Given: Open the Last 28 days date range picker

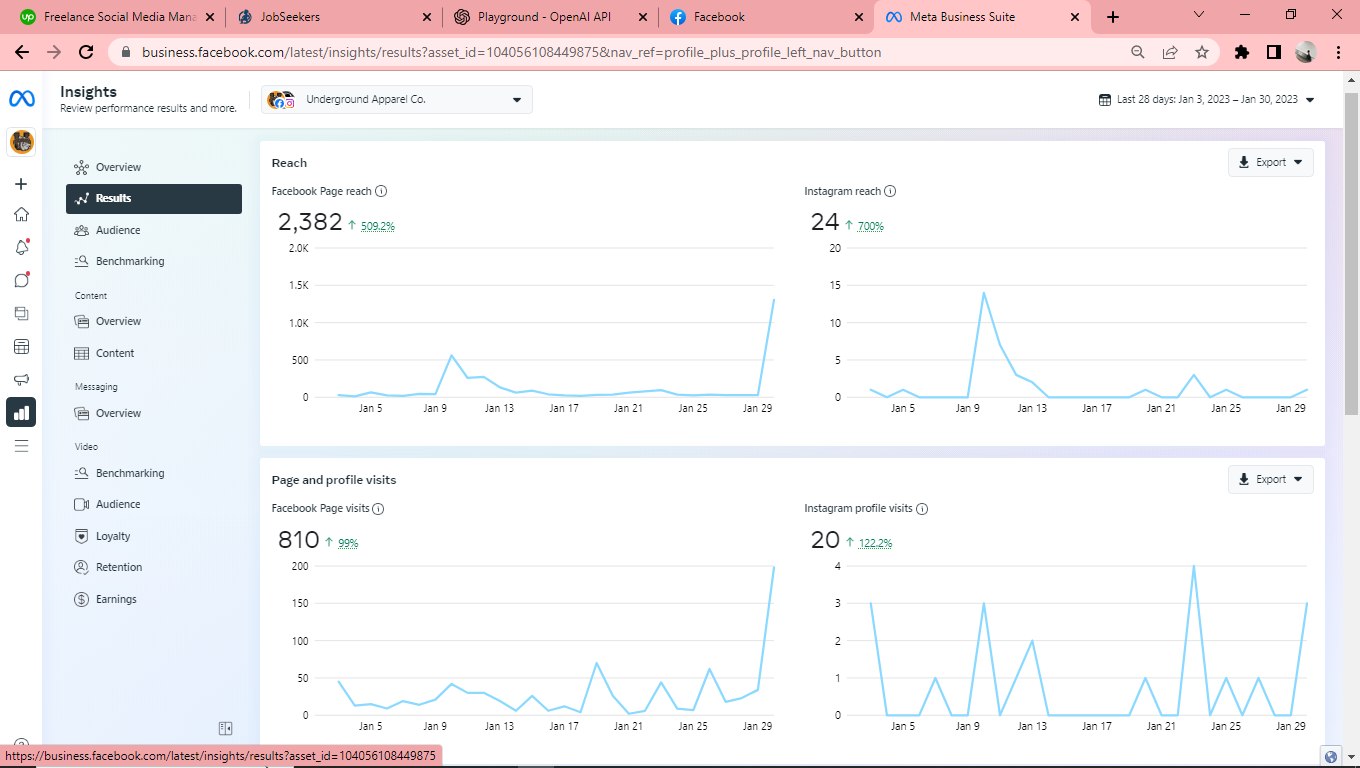Looking at the screenshot, I should (x=1206, y=99).
